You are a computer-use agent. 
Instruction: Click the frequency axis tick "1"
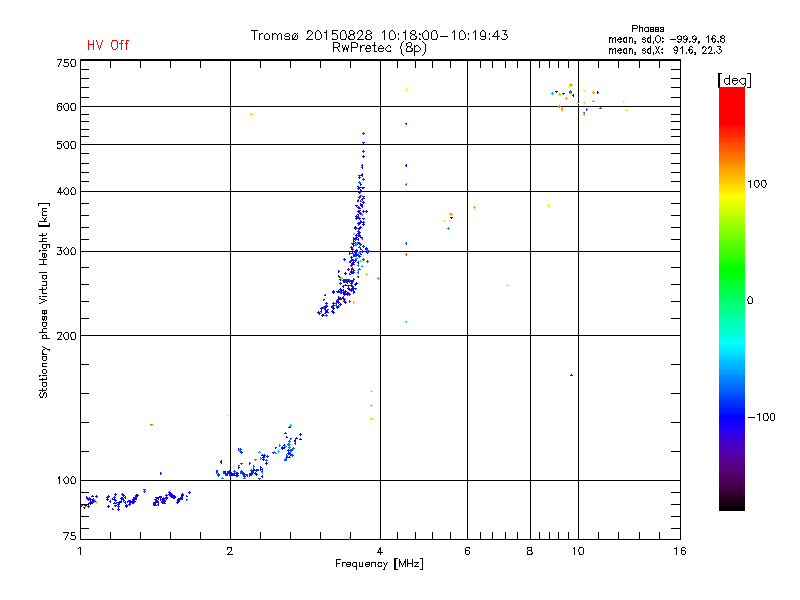tap(80, 551)
